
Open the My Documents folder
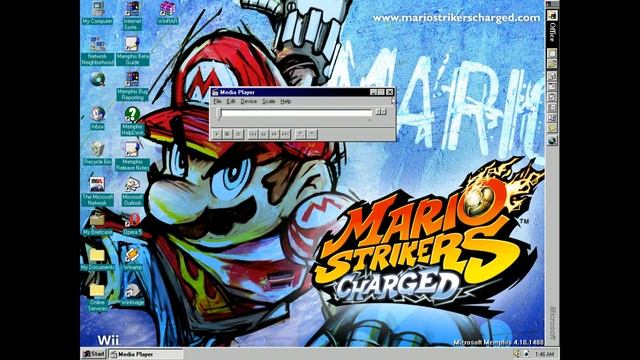click(98, 259)
